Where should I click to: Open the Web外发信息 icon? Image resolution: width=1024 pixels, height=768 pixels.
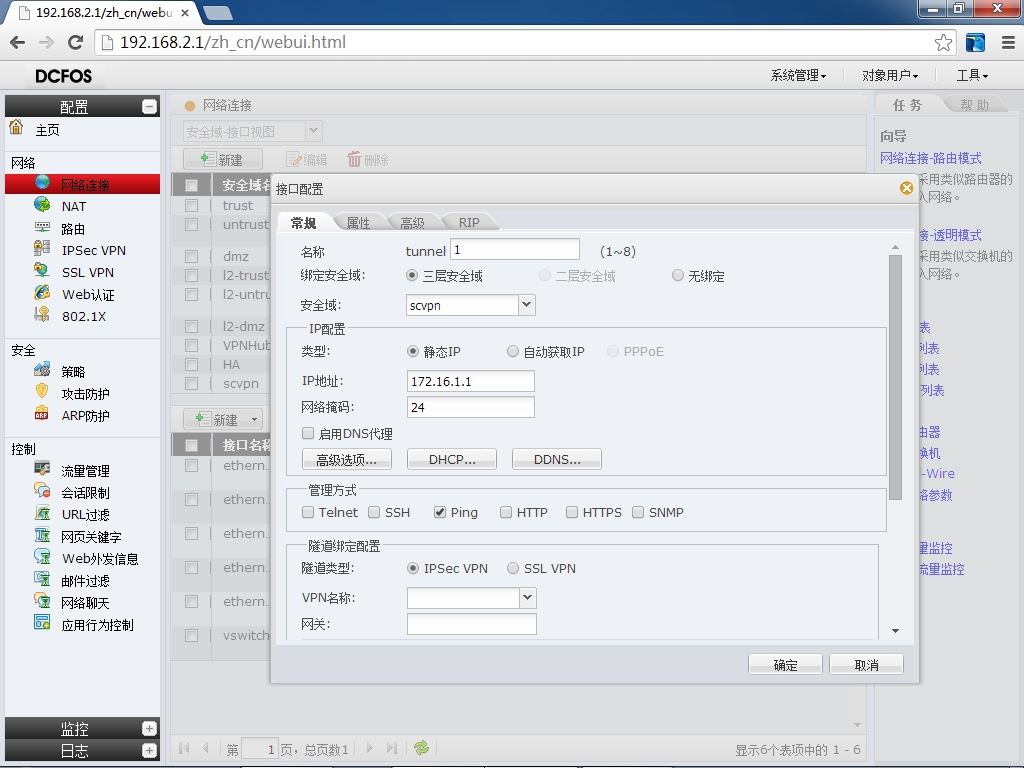[x=42, y=556]
